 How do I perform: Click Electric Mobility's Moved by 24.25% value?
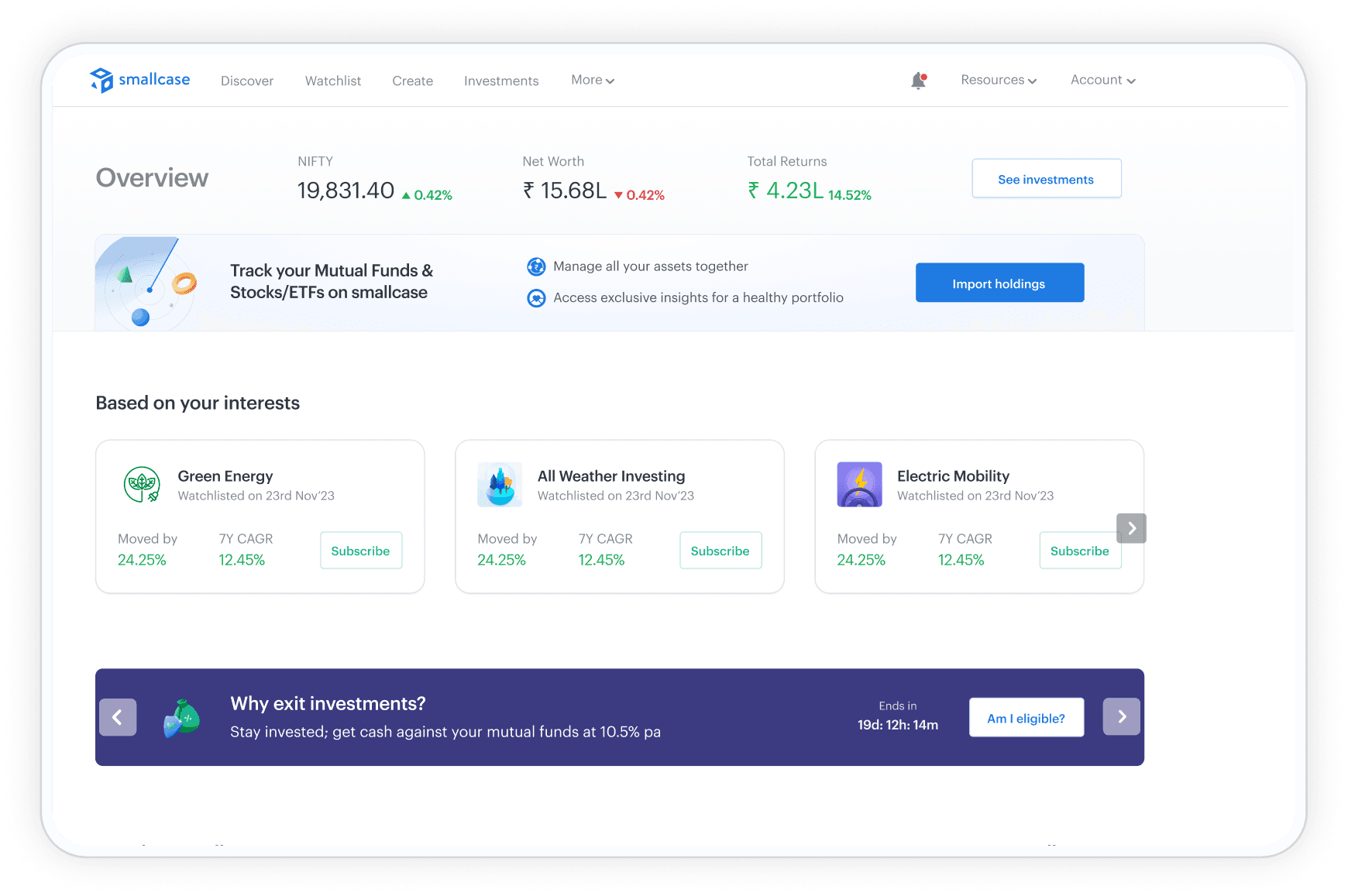[x=861, y=560]
